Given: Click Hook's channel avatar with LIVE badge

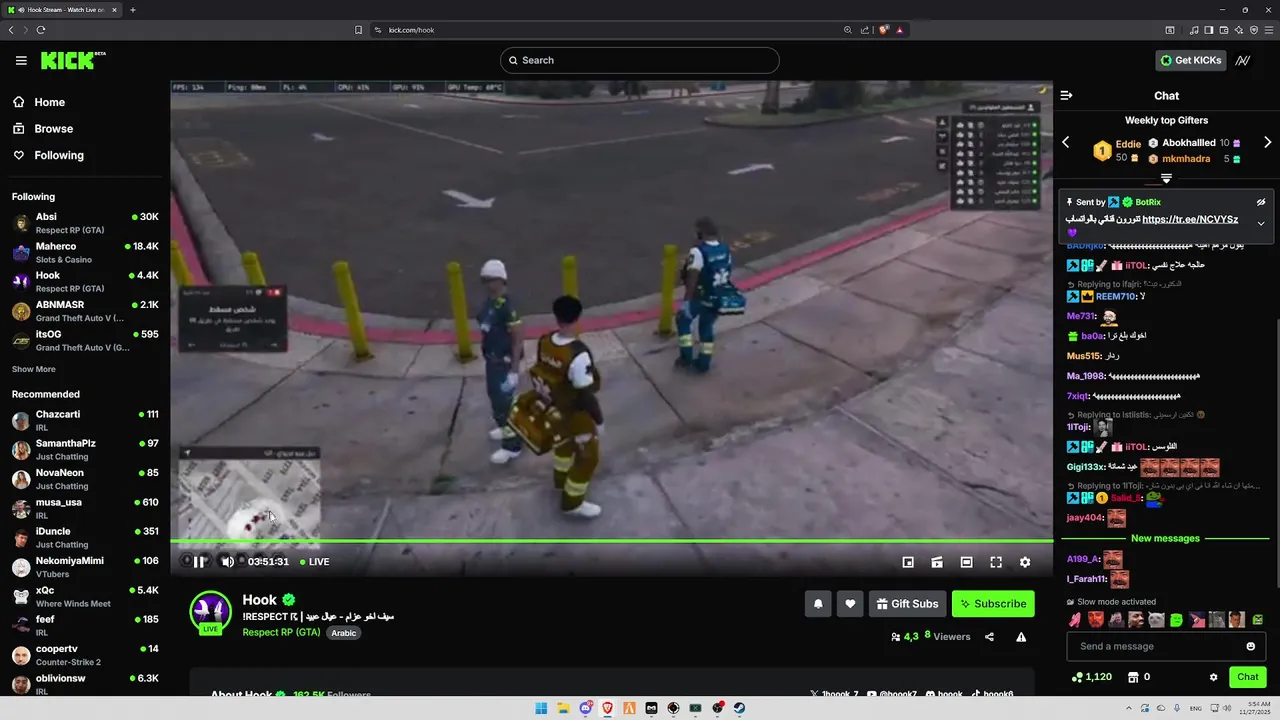Looking at the screenshot, I should (211, 612).
